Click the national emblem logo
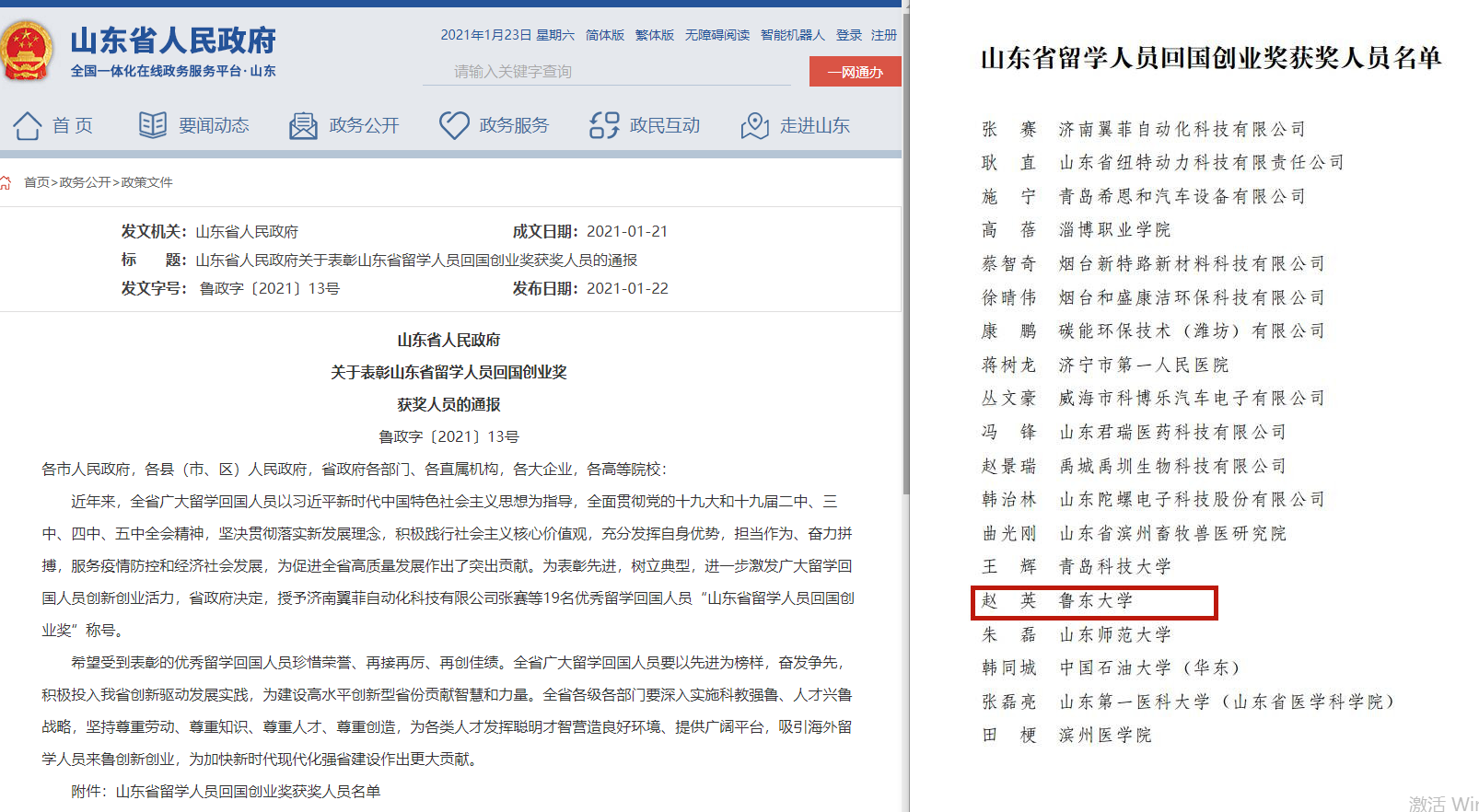1479x812 pixels. point(26,52)
